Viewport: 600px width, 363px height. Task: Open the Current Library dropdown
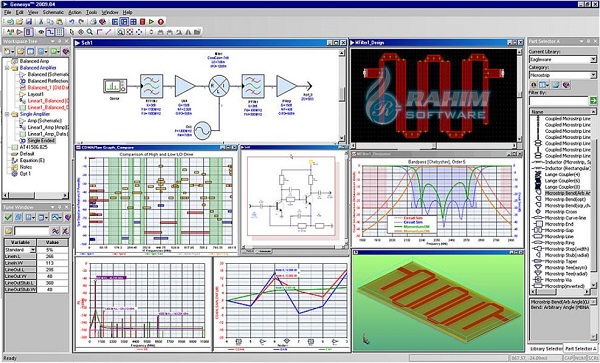point(593,59)
